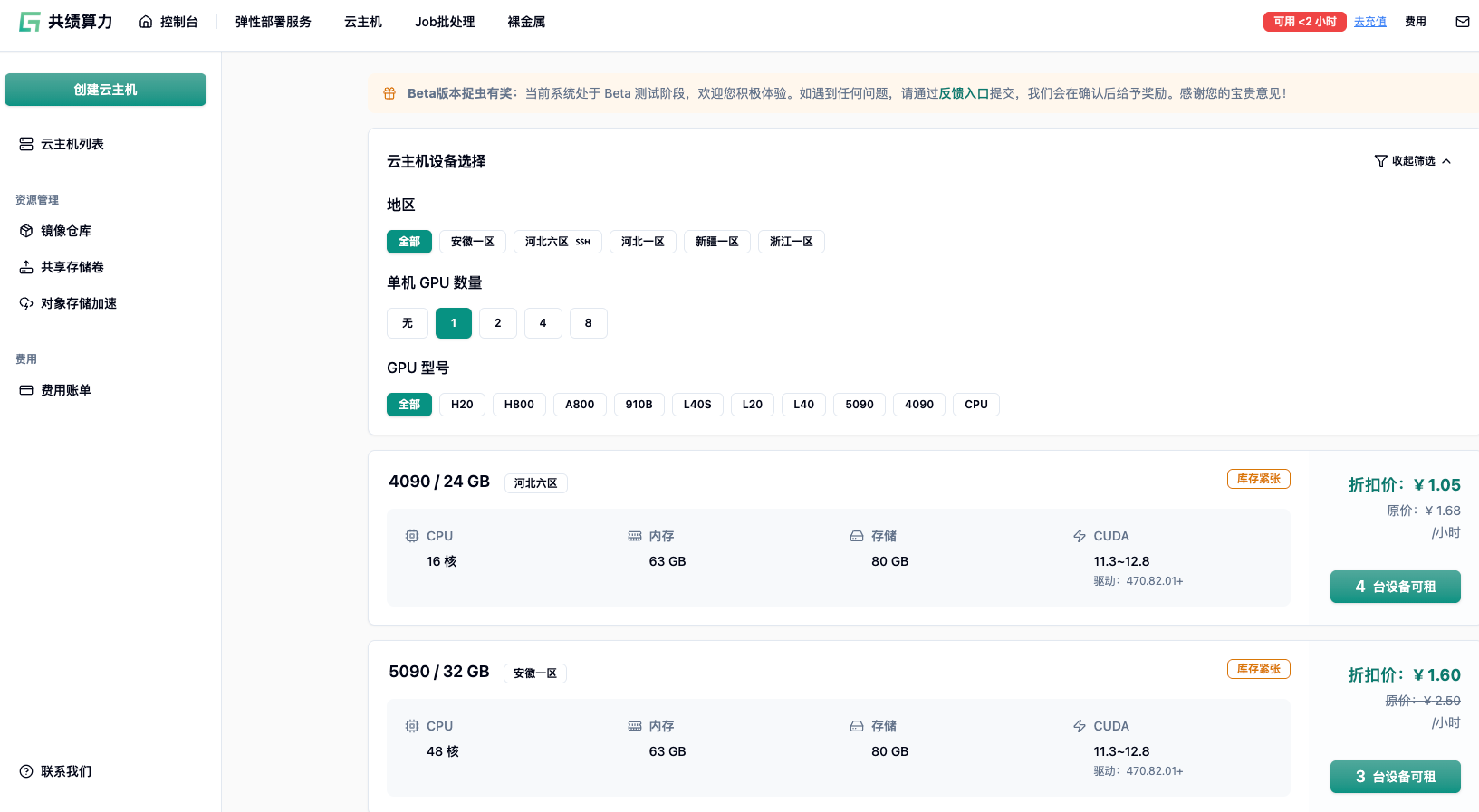Screen dimensions: 1479x812
Task: Select 2 GPUs per machine option
Action: [497, 323]
